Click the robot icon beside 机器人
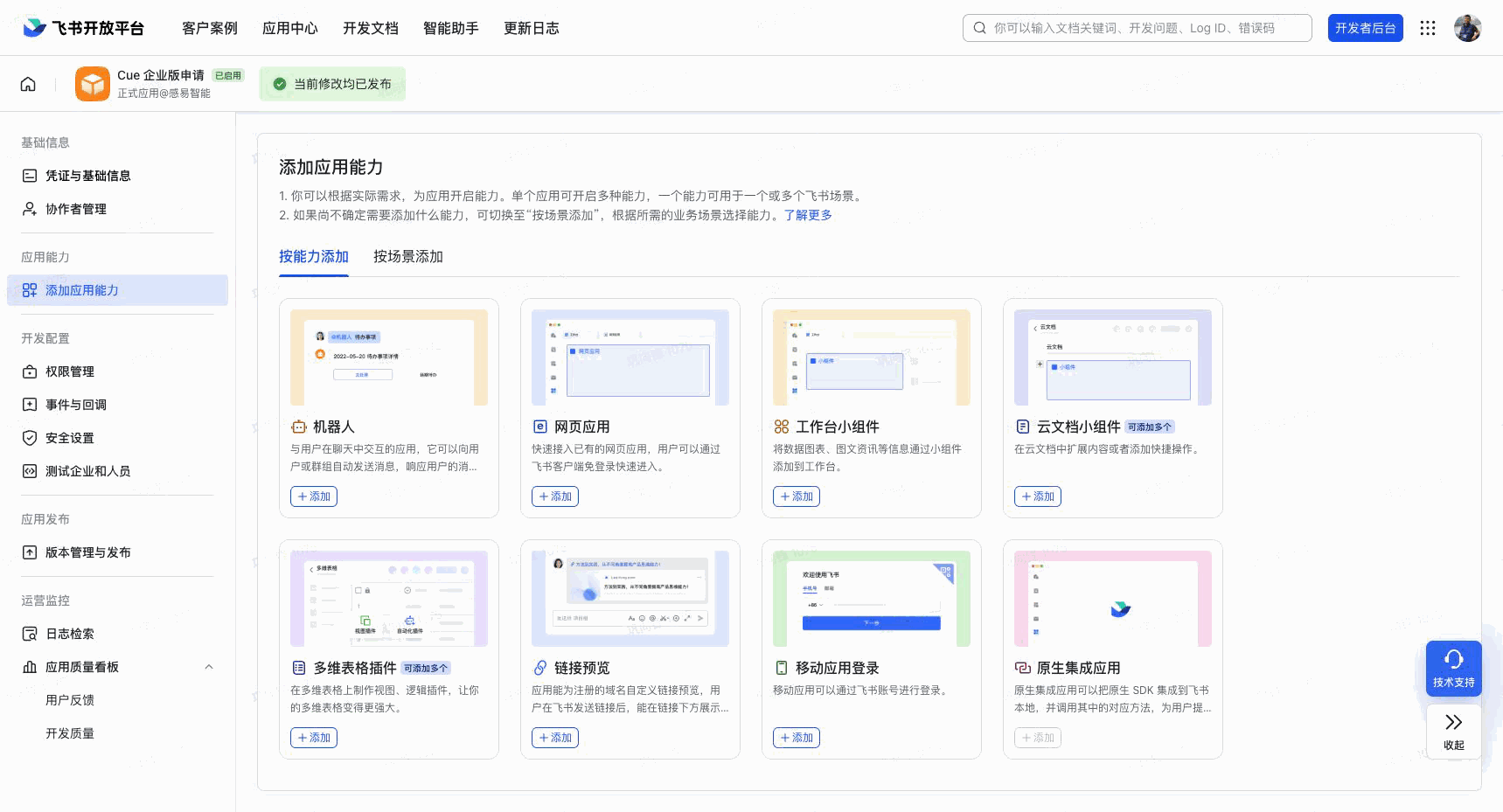 (x=299, y=427)
